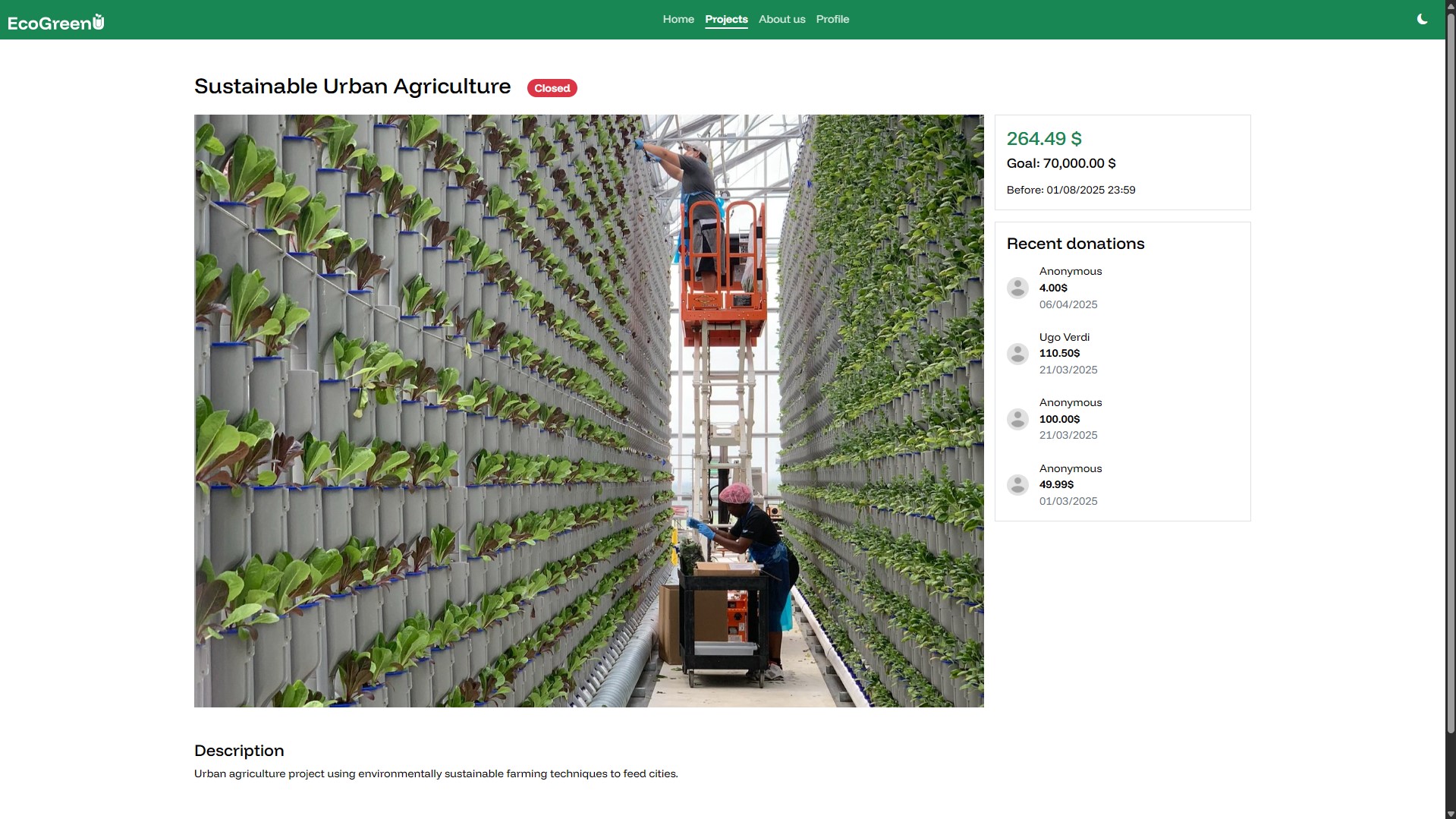This screenshot has width=1456, height=819.
Task: Select the Projects nav item
Action: click(726, 20)
